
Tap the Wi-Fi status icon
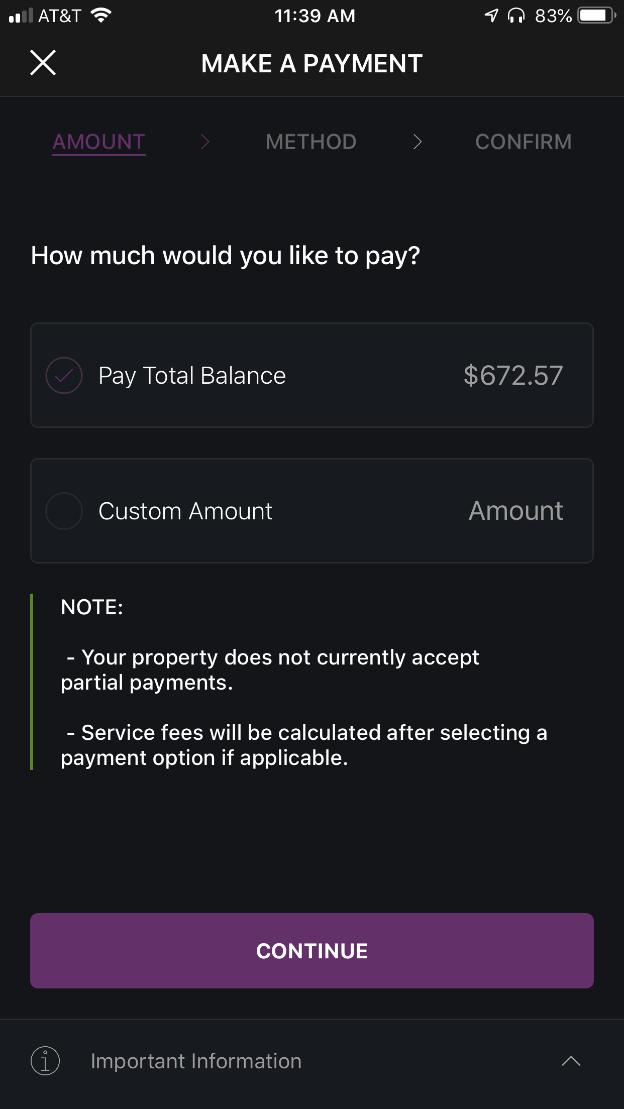click(x=102, y=16)
